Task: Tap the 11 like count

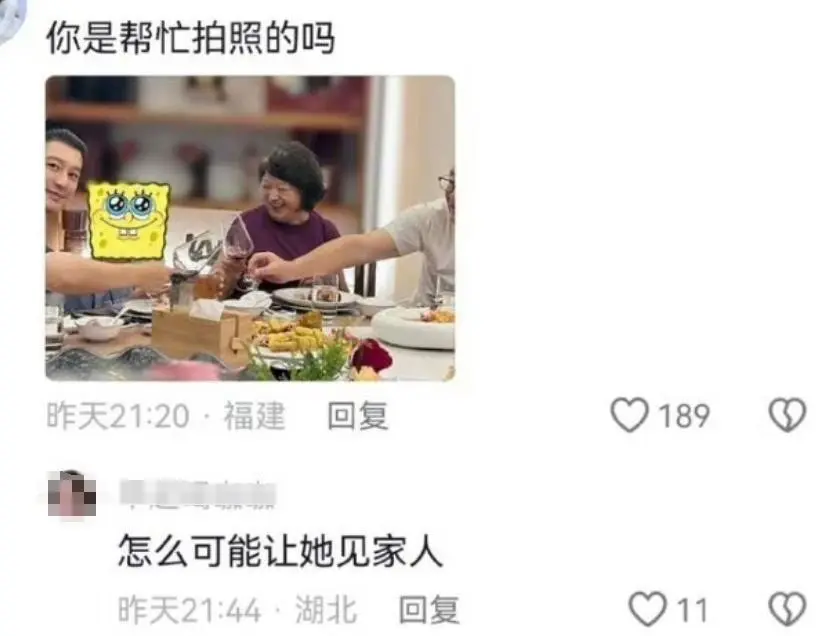Action: tap(691, 610)
